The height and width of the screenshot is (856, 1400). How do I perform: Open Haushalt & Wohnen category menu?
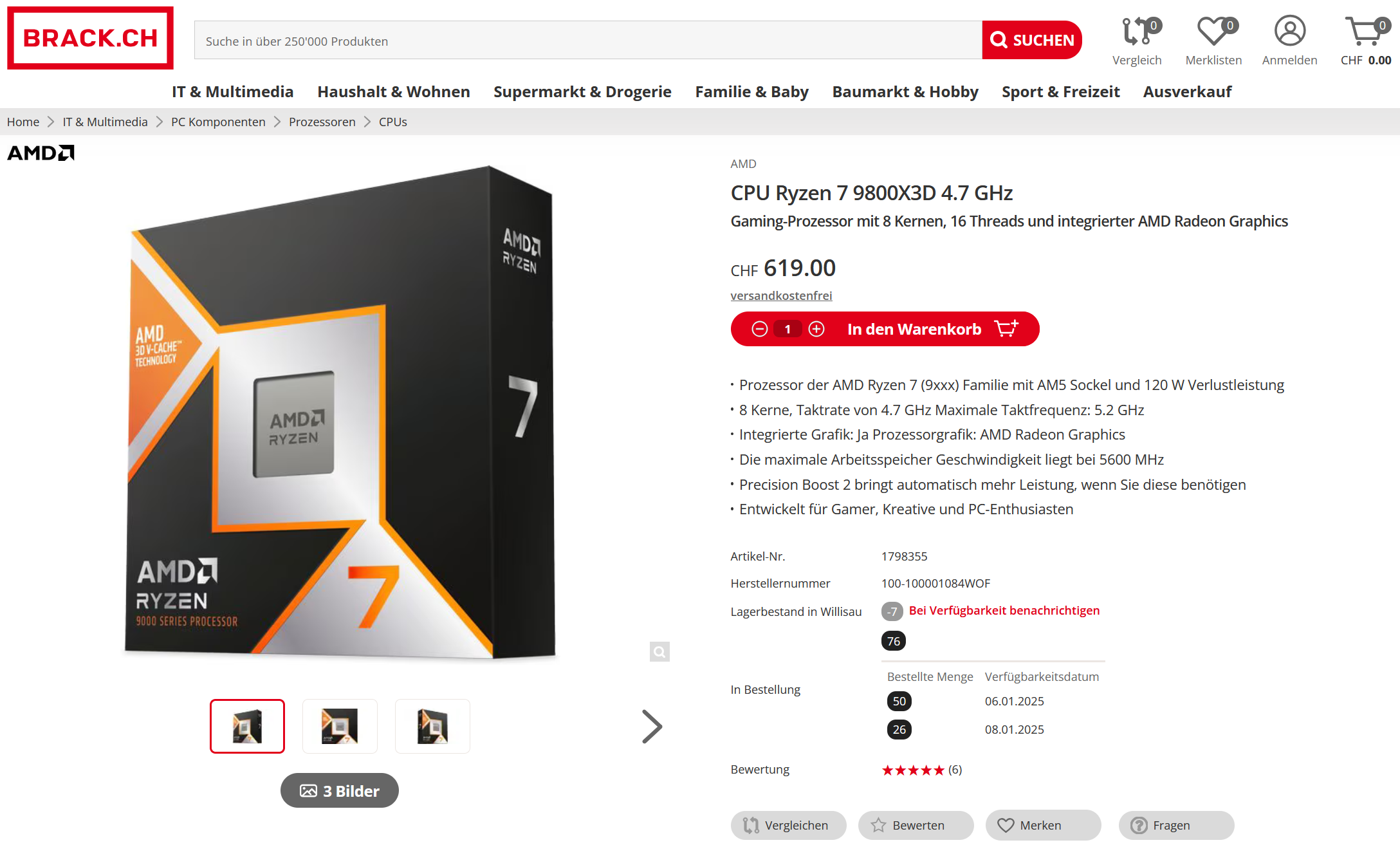click(394, 91)
